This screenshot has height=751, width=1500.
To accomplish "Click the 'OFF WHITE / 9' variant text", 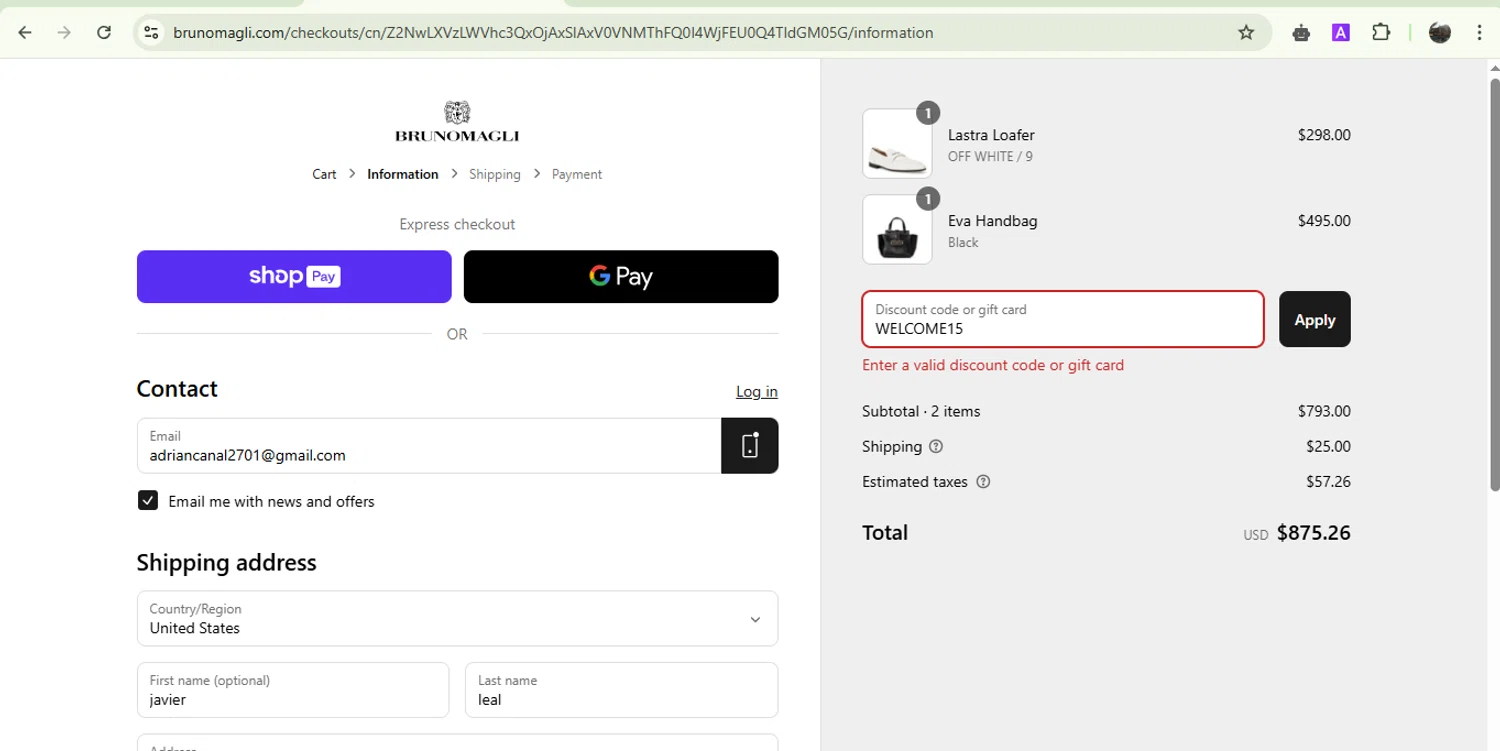I will (990, 157).
